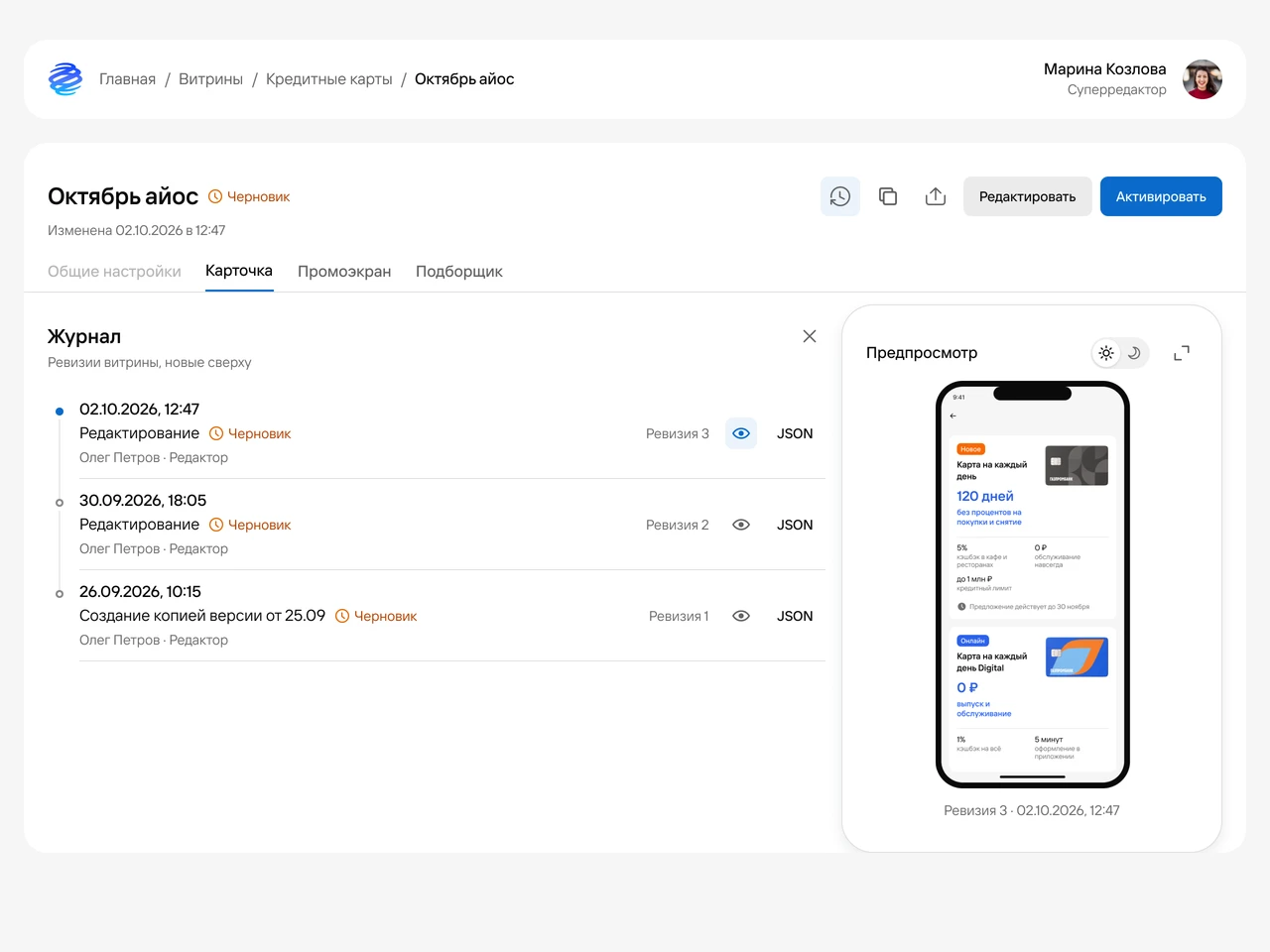Click the export upload icon
Viewport: 1270px width, 952px height.
point(936,196)
